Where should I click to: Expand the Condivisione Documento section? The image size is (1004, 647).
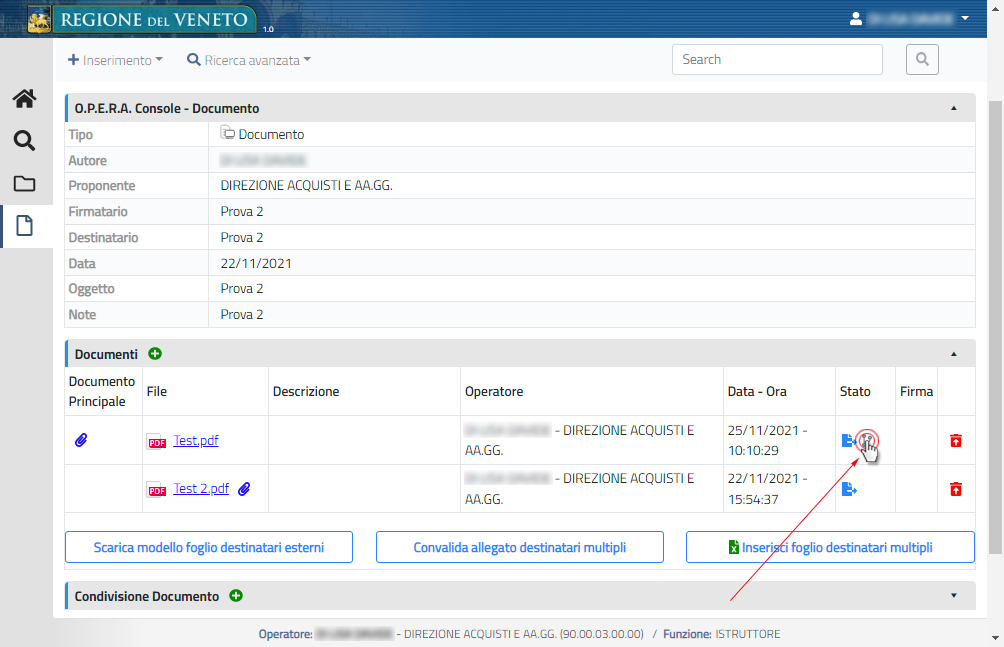pos(953,596)
